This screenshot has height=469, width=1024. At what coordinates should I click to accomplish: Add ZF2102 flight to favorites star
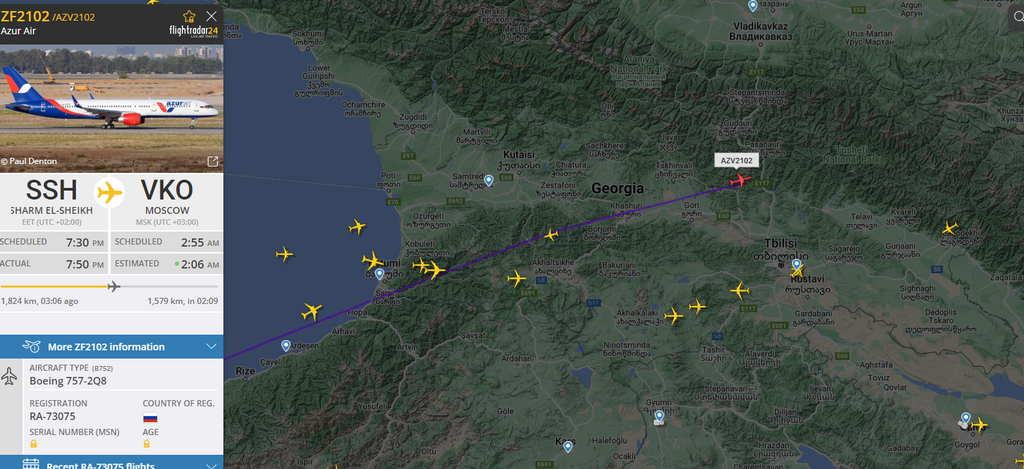[189, 16]
